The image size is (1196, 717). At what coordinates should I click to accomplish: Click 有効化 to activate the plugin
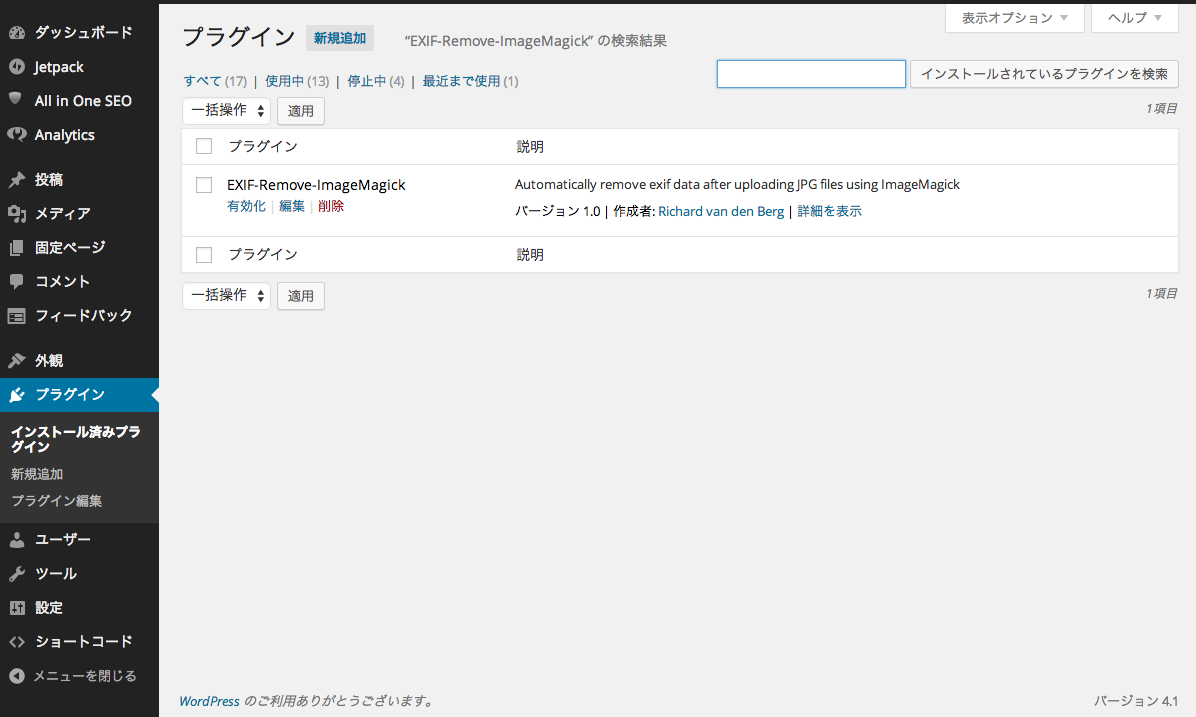[x=246, y=206]
